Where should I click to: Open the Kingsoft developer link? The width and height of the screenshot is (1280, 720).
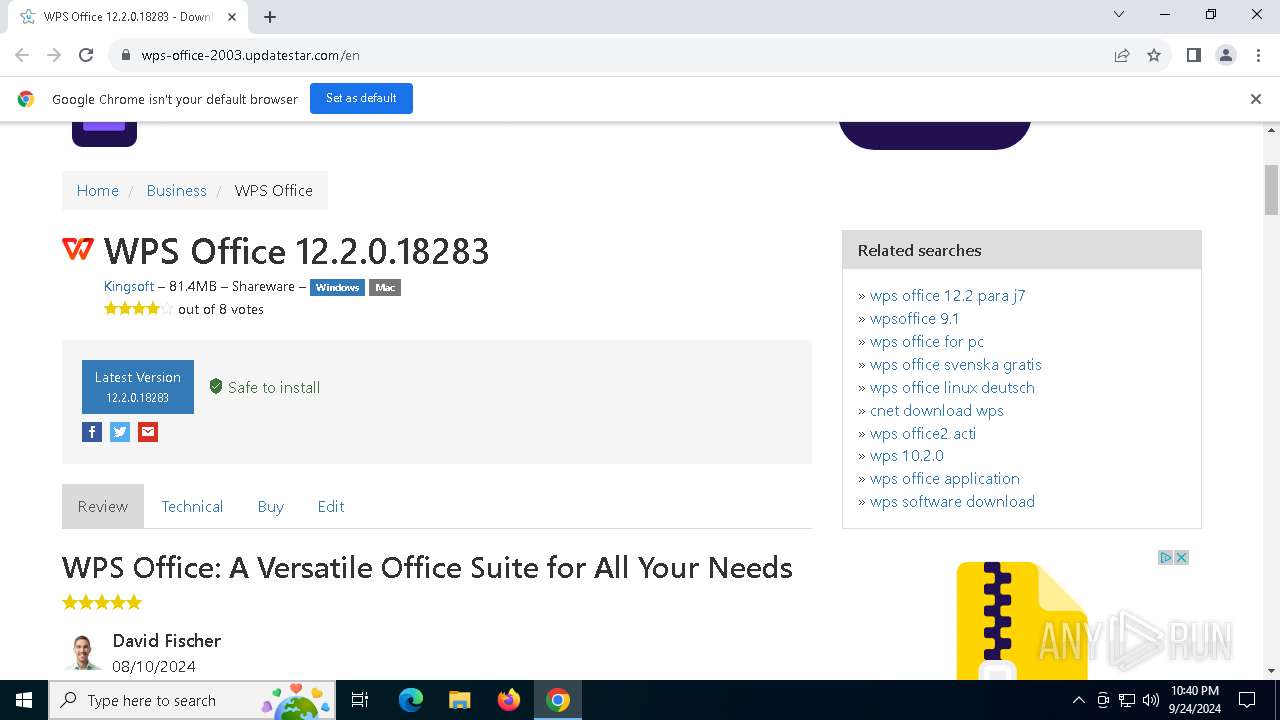point(129,286)
